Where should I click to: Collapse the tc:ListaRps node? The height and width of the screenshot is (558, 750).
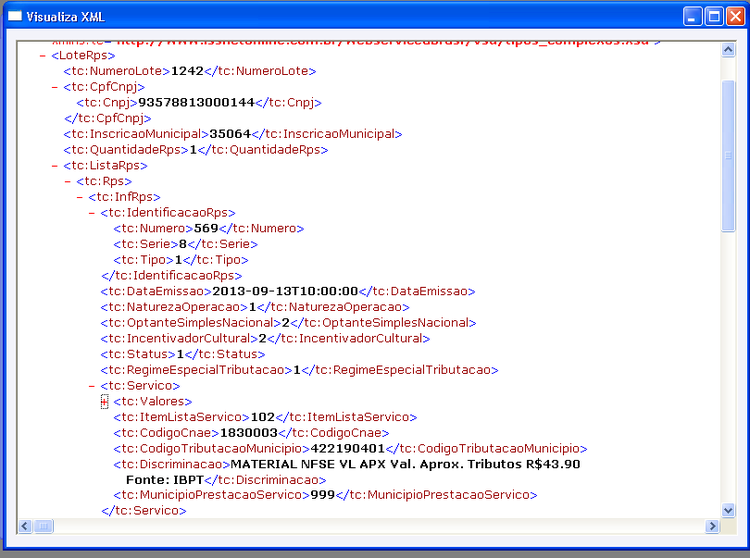point(55,166)
